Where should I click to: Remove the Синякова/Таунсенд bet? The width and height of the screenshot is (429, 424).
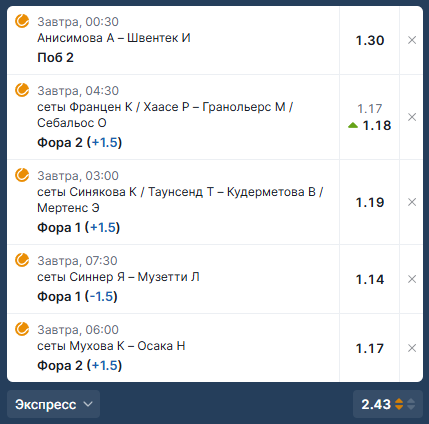pos(412,202)
